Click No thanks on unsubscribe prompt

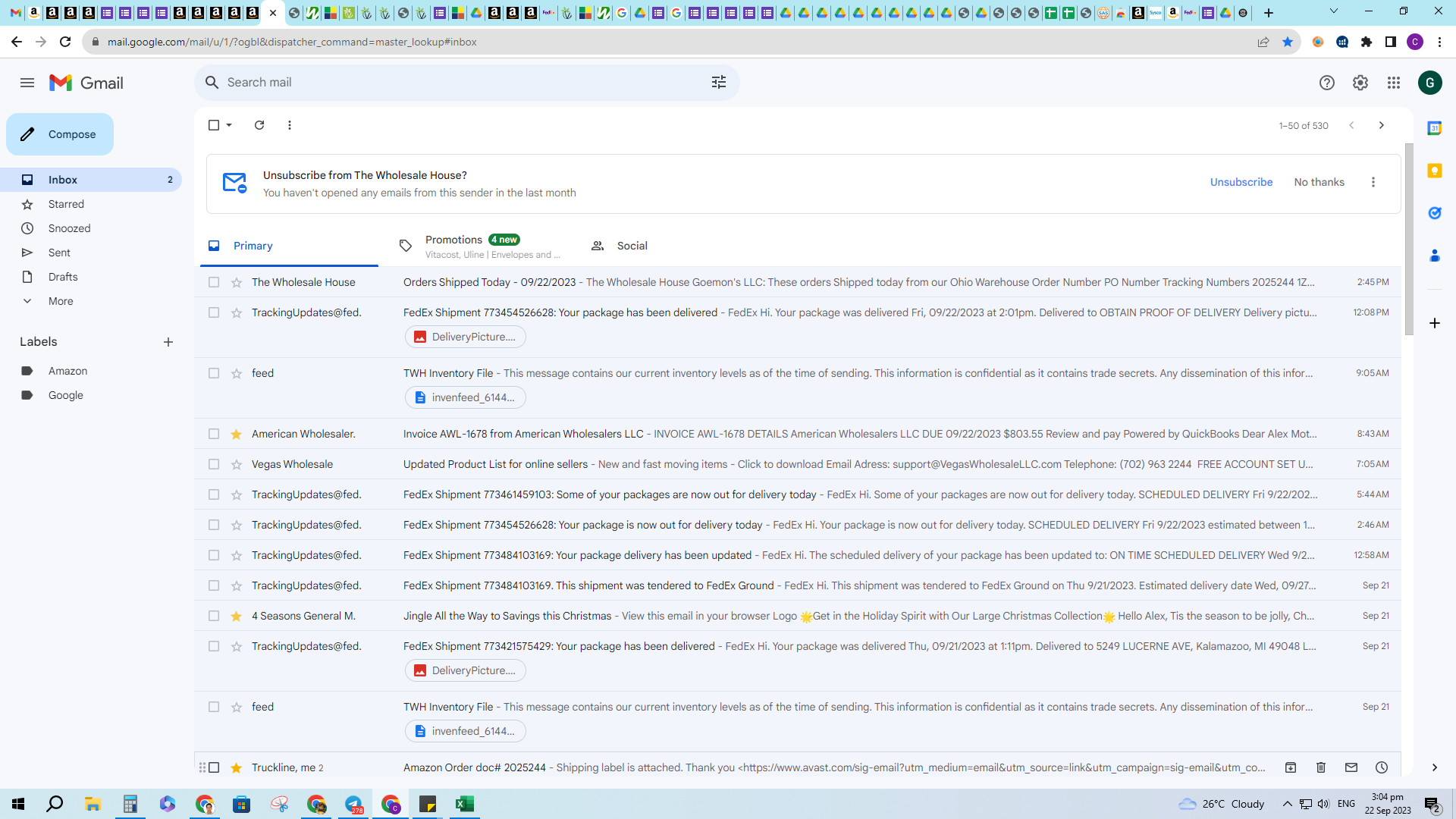1319,182
